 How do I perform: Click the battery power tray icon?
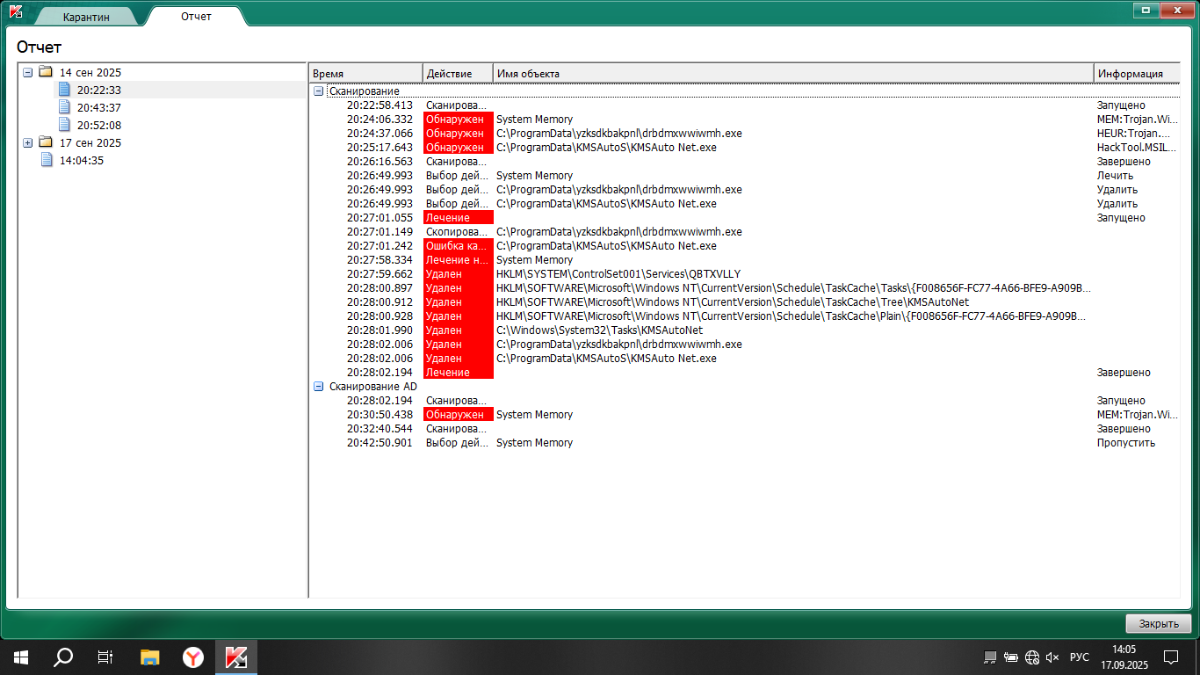coord(1011,657)
